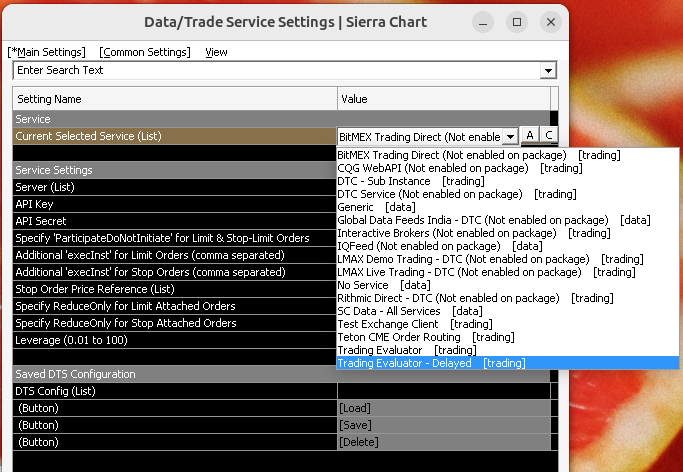Select Additional execInst for Limit Orders row
This screenshot has height=472, width=683.
175,255
